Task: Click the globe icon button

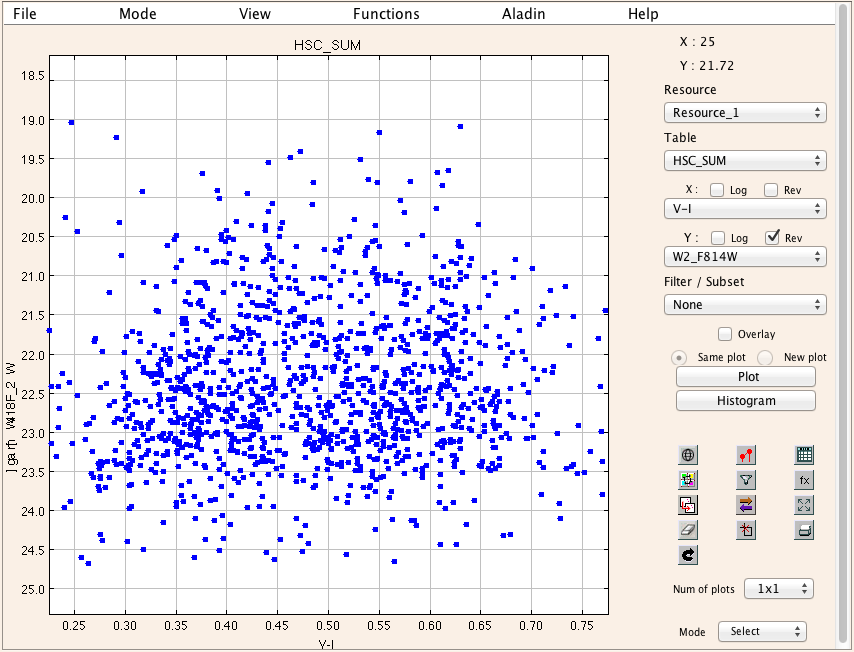Action: click(x=688, y=455)
